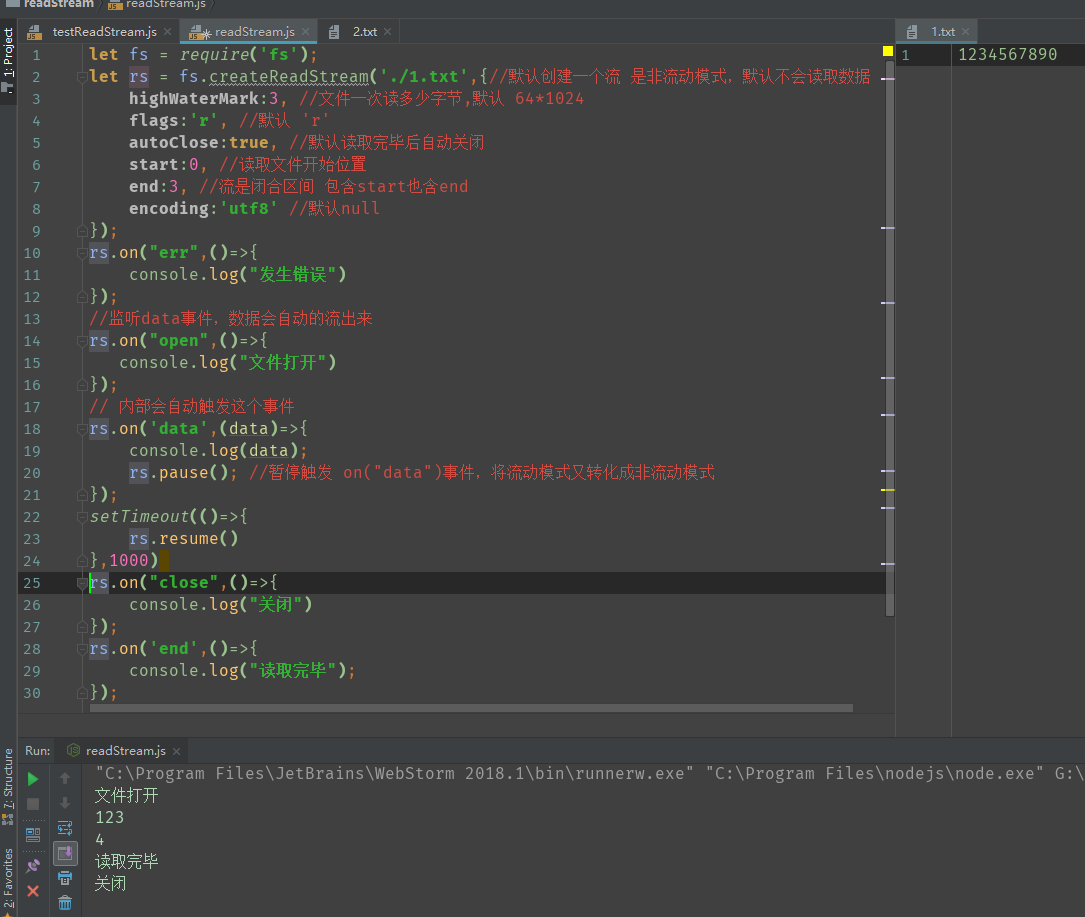Click the Node.js icon on Run tab
This screenshot has height=917, width=1085.
pyautogui.click(x=73, y=750)
